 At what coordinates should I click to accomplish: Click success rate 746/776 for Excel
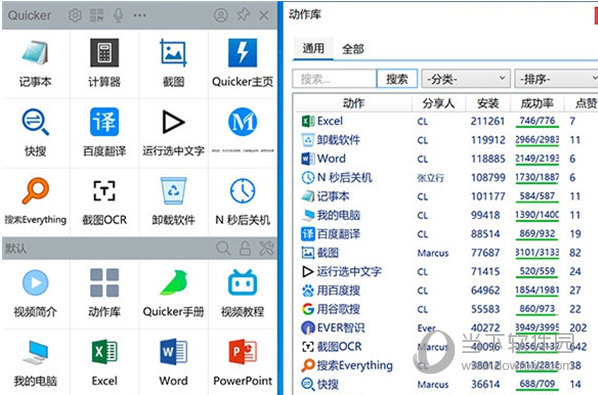click(537, 121)
